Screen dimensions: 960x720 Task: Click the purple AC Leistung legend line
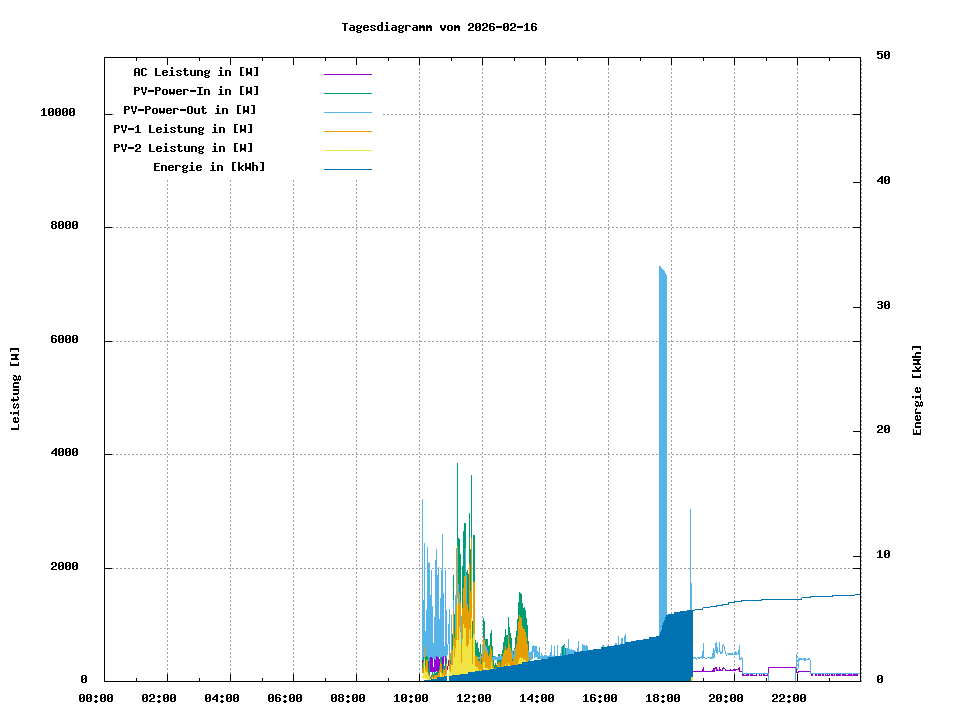(347, 74)
